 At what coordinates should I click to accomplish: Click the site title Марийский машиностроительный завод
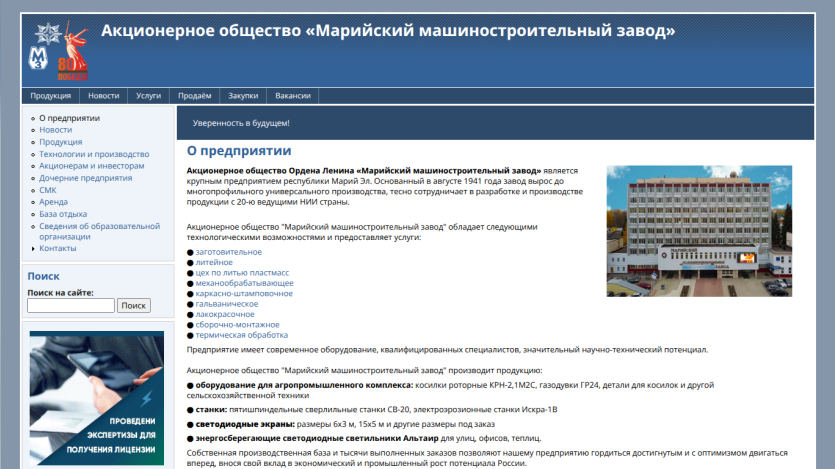[388, 31]
